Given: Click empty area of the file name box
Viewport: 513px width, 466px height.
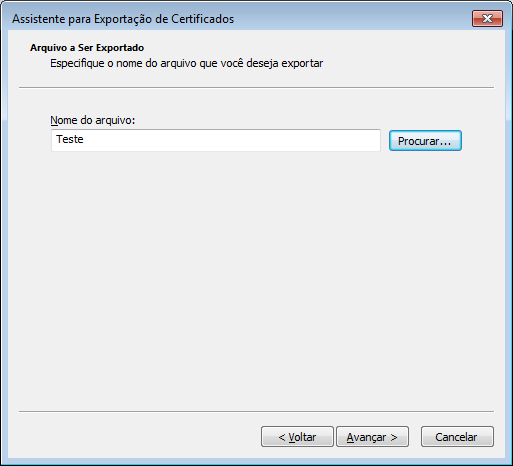Looking at the screenshot, I should point(233,140).
